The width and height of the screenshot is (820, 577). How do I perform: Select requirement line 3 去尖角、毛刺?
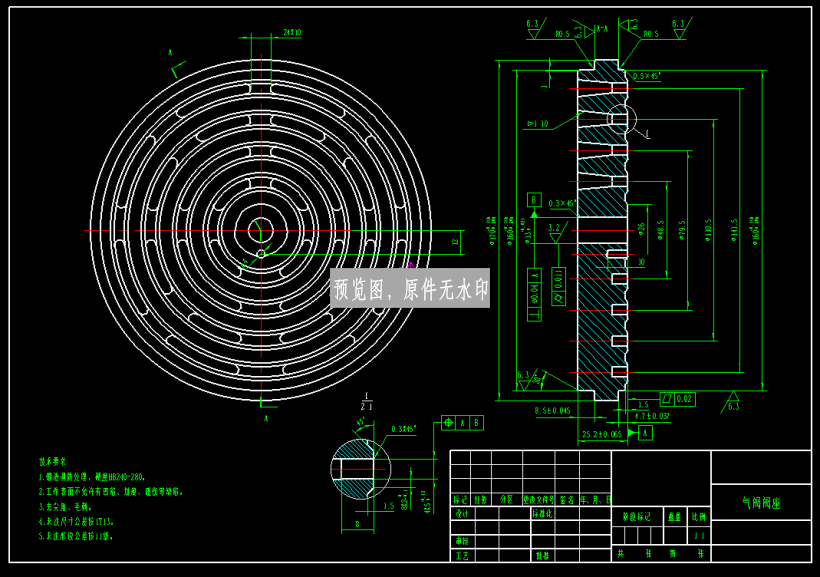tap(65, 506)
